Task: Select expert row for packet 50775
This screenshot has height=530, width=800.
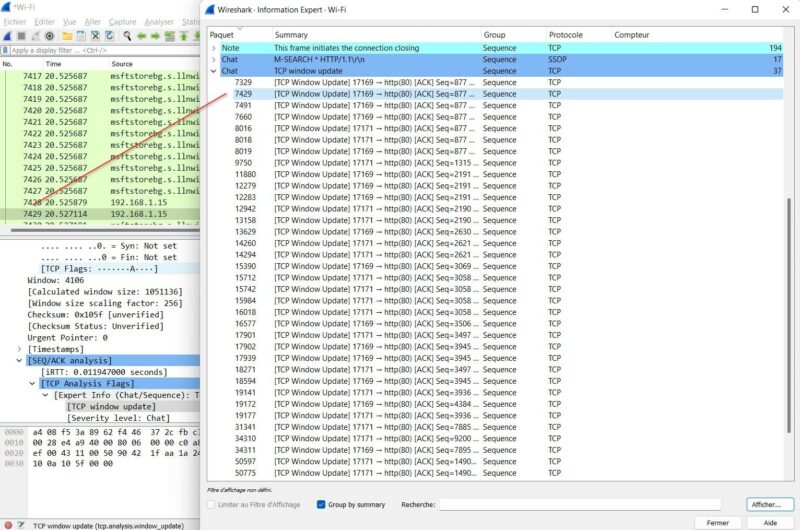Action: tap(495, 473)
